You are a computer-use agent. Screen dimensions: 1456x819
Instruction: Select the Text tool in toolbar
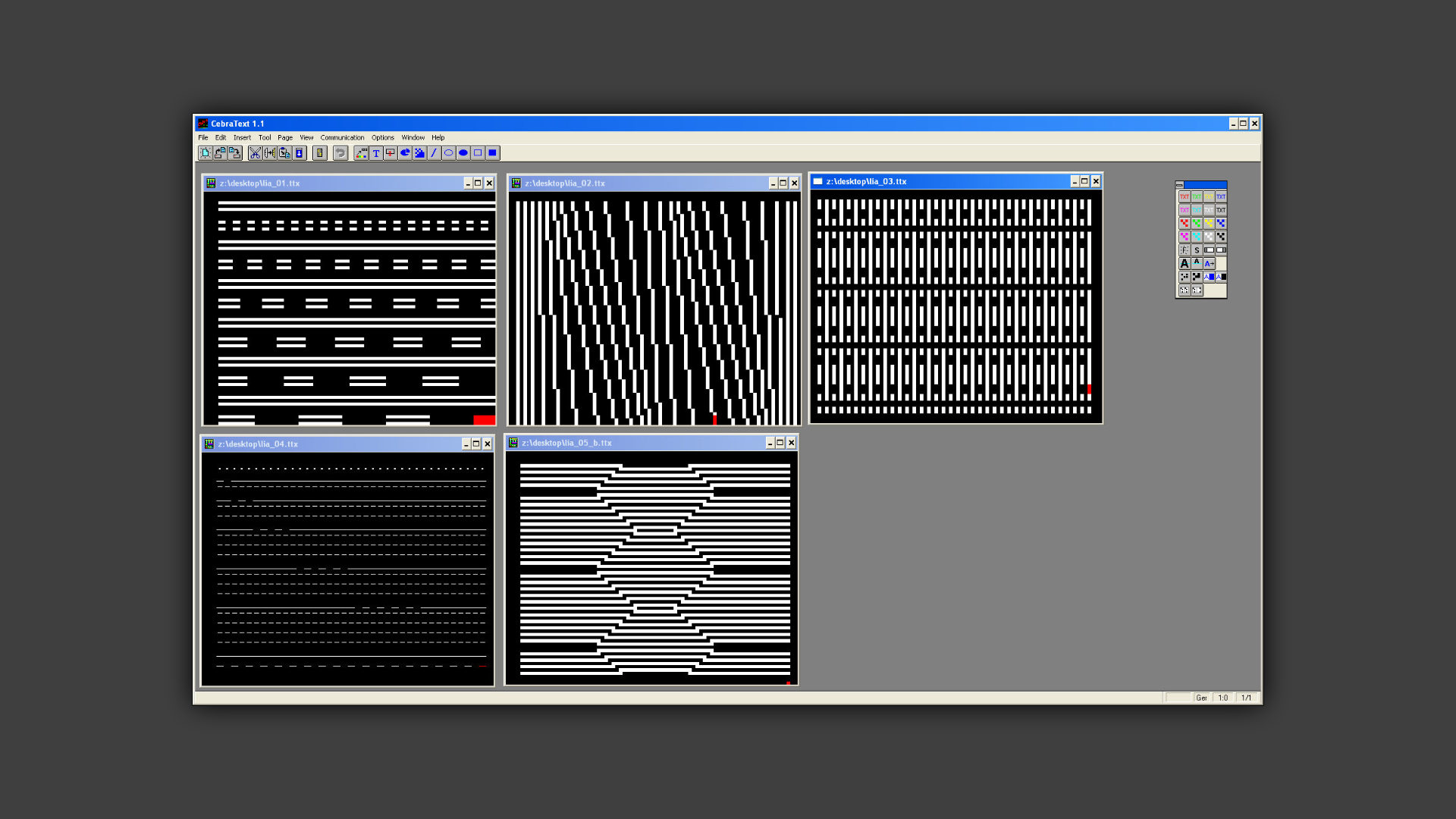(x=376, y=153)
